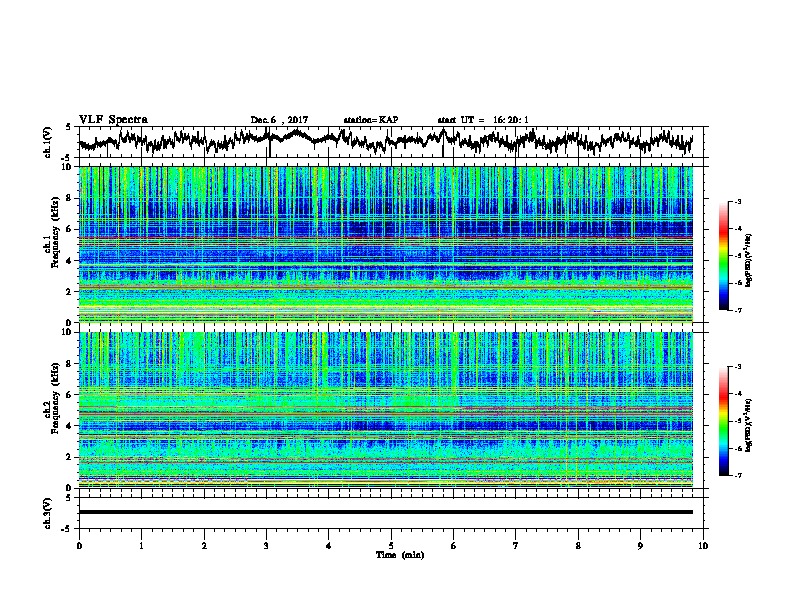Click time axis tick label "7"
Viewport: 792px width, 612px height.
click(x=516, y=546)
